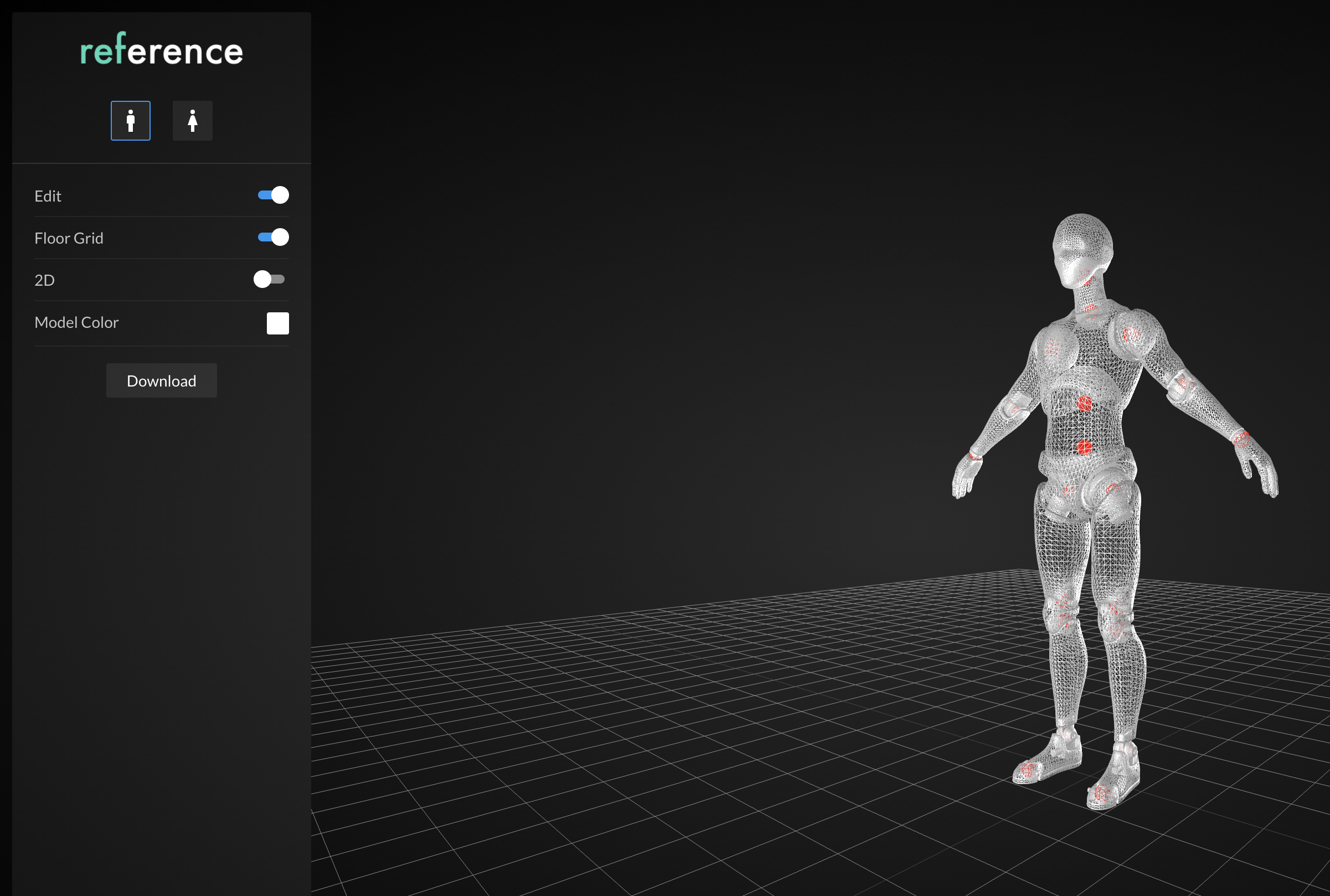The image size is (1330, 896).
Task: Open the Model Color swatch
Action: tap(277, 323)
